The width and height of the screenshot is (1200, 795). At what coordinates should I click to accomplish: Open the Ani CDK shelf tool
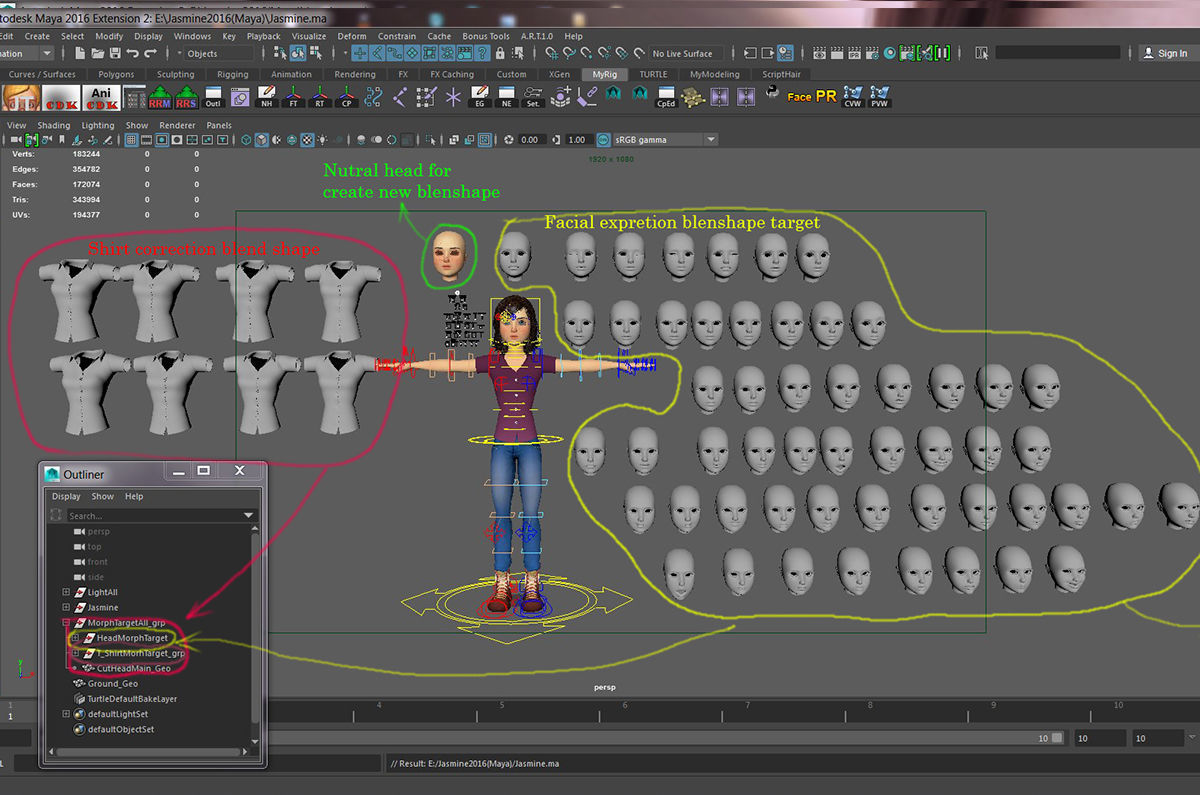(x=100, y=97)
